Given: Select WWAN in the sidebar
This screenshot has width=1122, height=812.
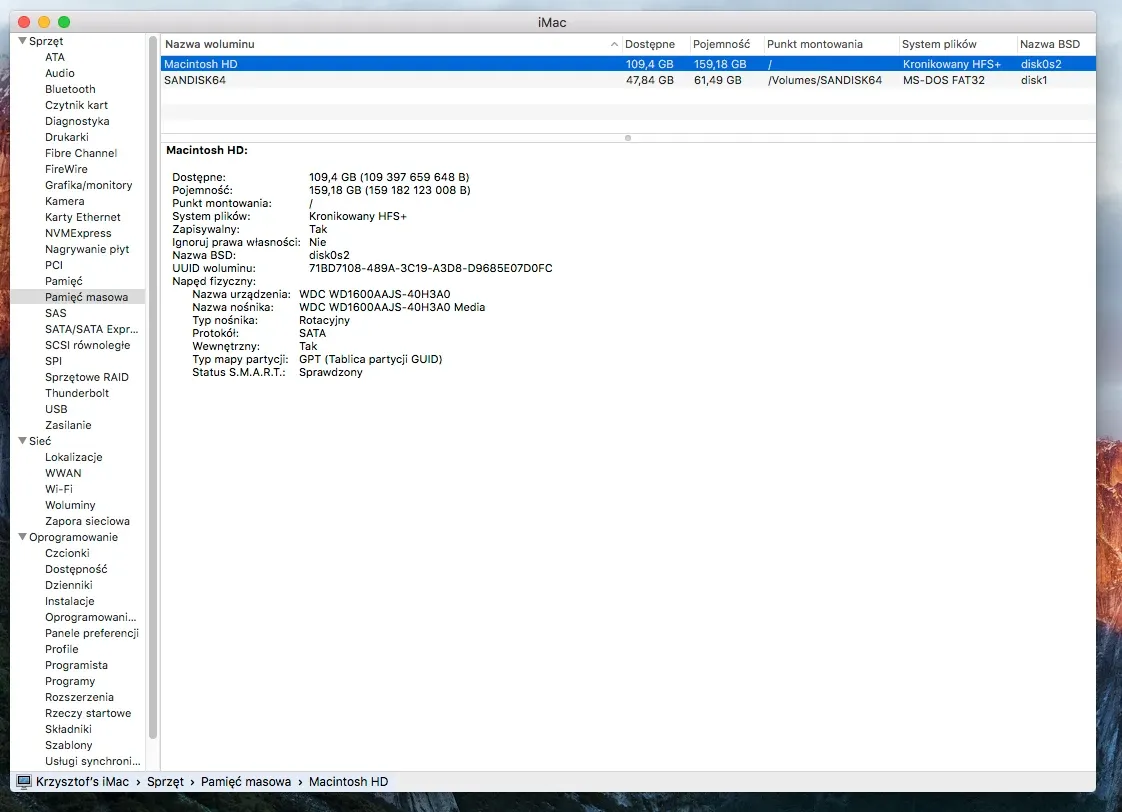Looking at the screenshot, I should point(63,473).
